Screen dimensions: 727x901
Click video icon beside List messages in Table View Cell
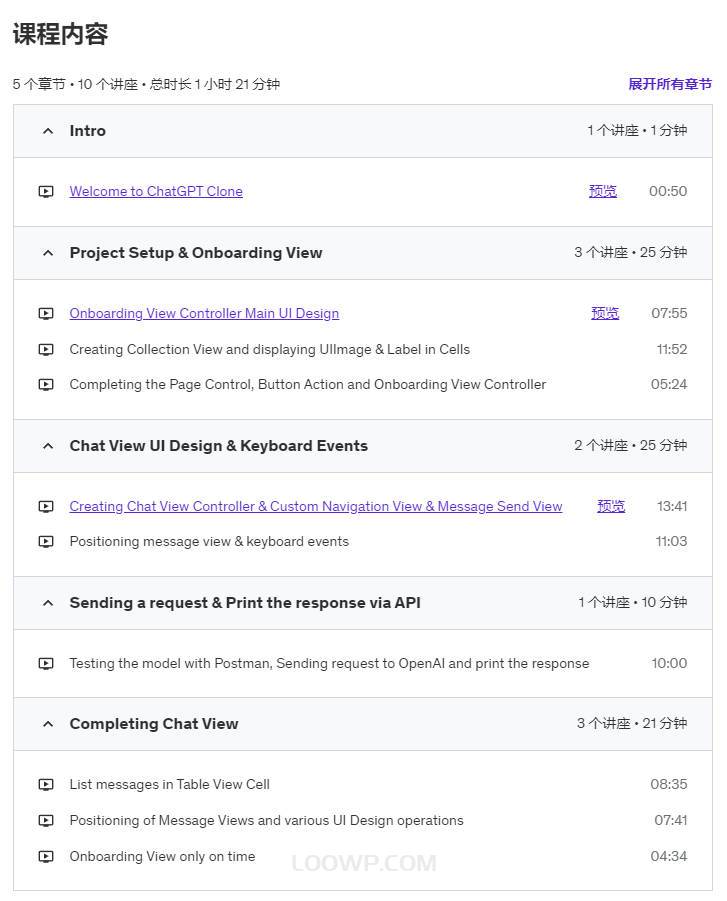coord(46,784)
